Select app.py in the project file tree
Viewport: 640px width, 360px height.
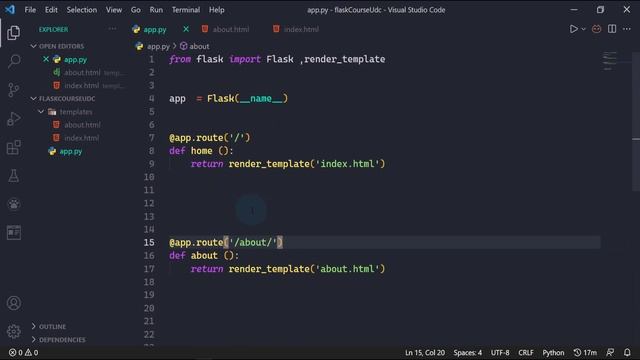pyautogui.click(x=71, y=151)
